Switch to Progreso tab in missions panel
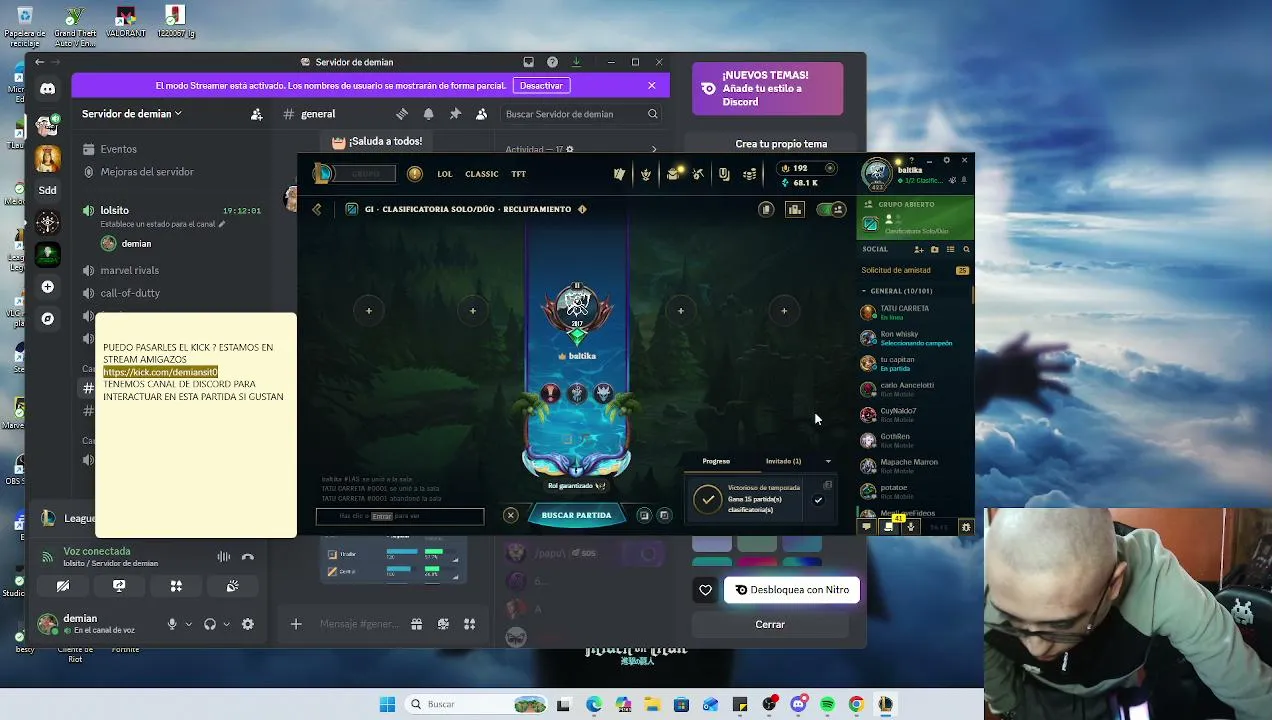This screenshot has height=720, width=1272. 716,461
